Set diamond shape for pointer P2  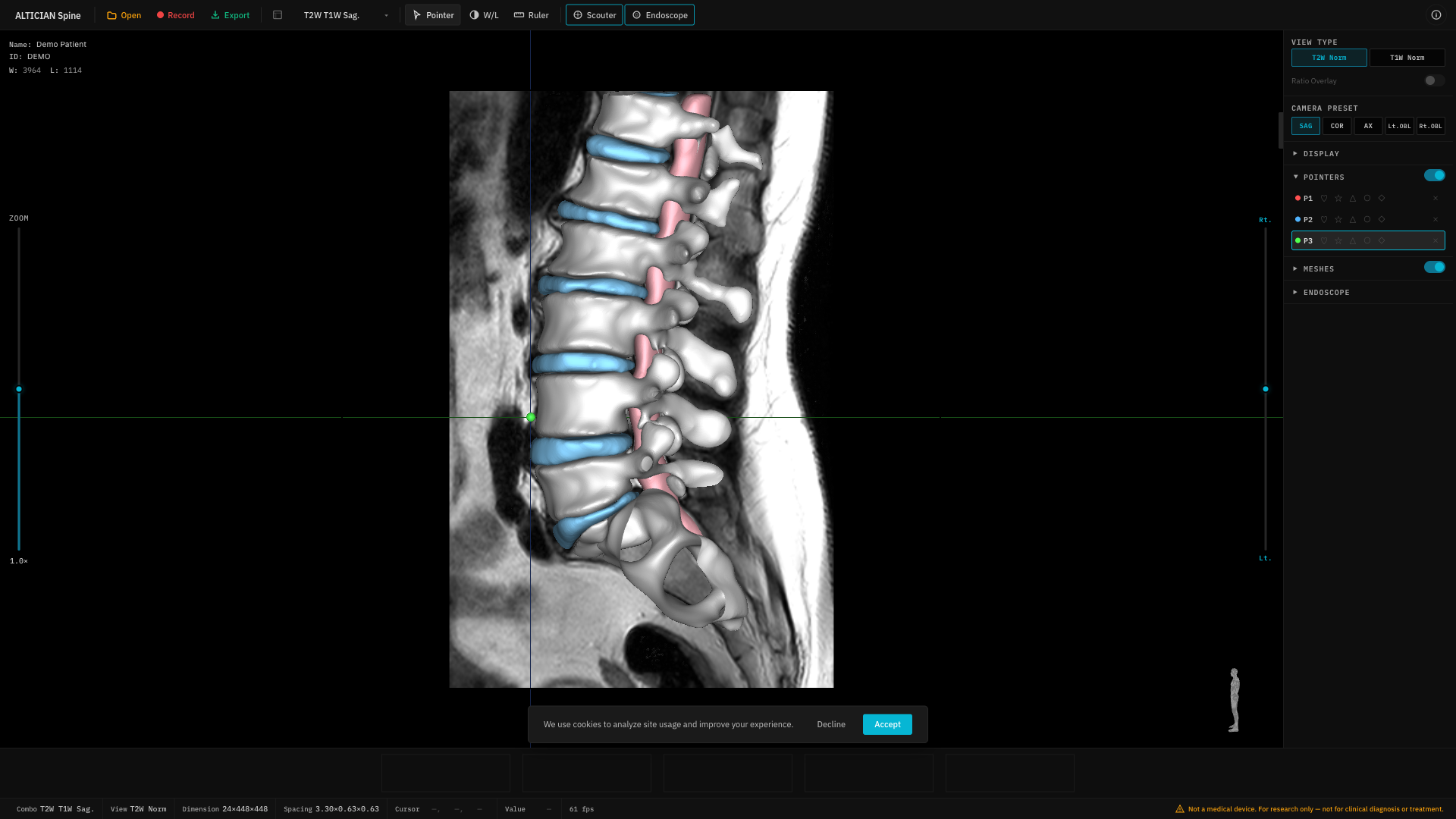pyautogui.click(x=1382, y=219)
